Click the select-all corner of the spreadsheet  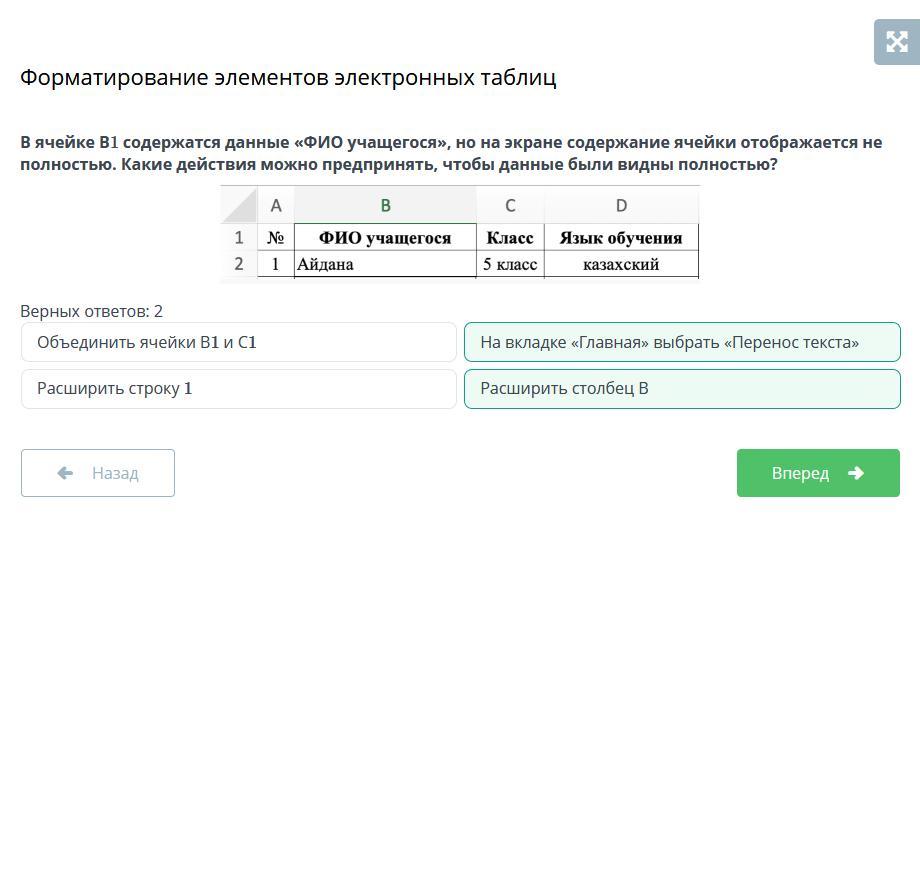click(x=239, y=206)
